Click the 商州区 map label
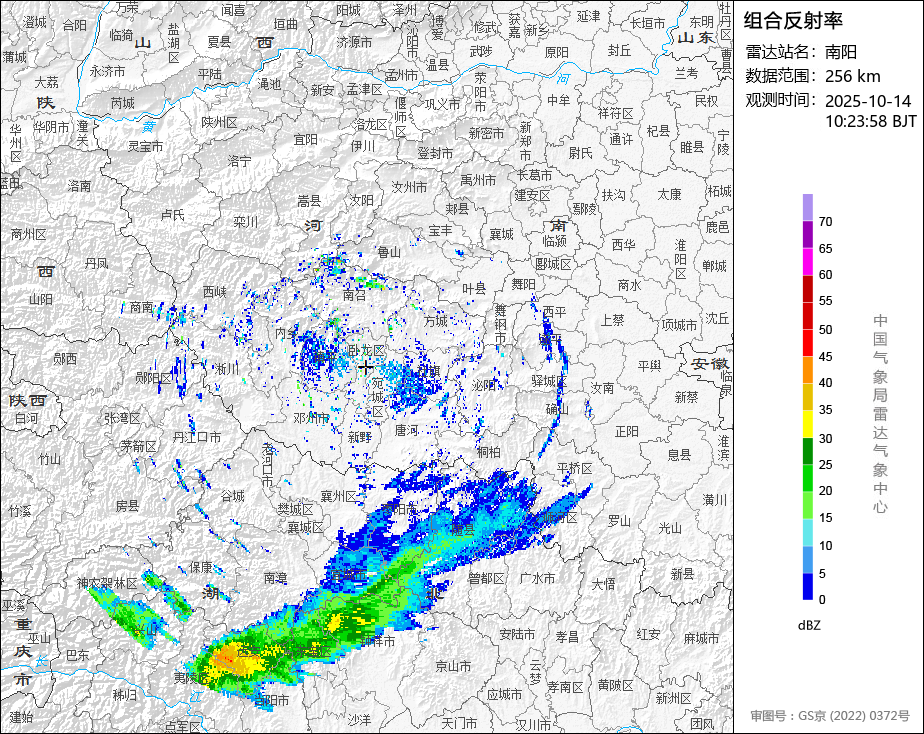This screenshot has width=924, height=734. point(28,234)
